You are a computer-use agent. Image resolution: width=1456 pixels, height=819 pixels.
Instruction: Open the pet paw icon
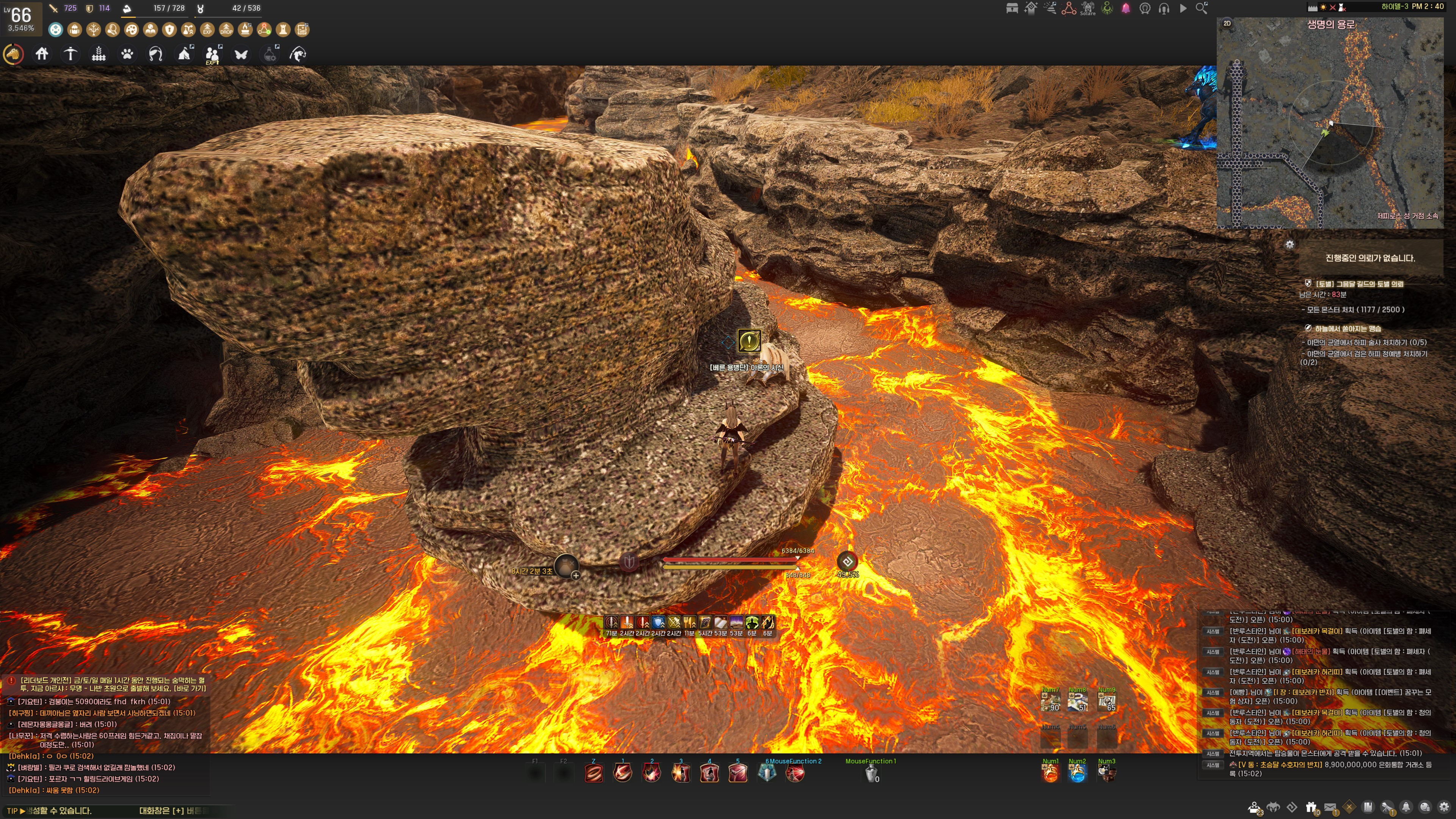click(127, 54)
